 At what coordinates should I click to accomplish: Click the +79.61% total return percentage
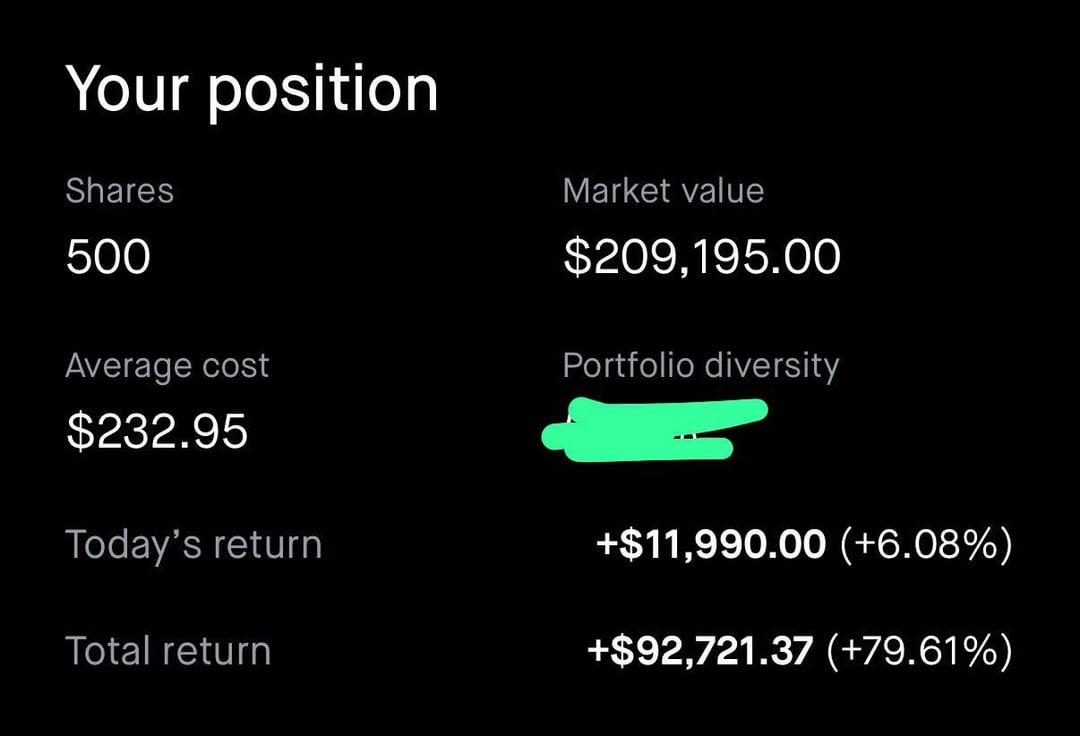tap(920, 651)
